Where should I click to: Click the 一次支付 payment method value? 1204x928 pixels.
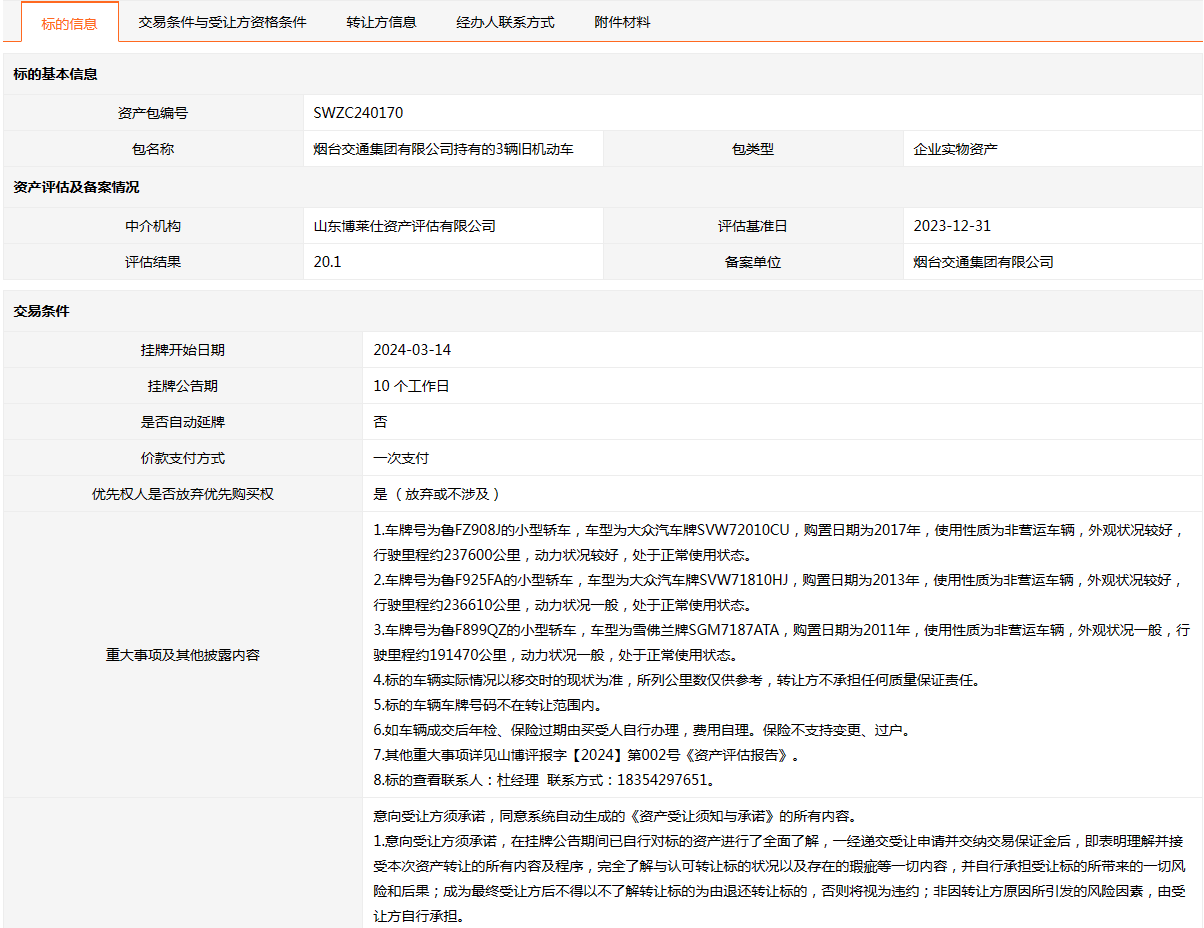[401, 458]
